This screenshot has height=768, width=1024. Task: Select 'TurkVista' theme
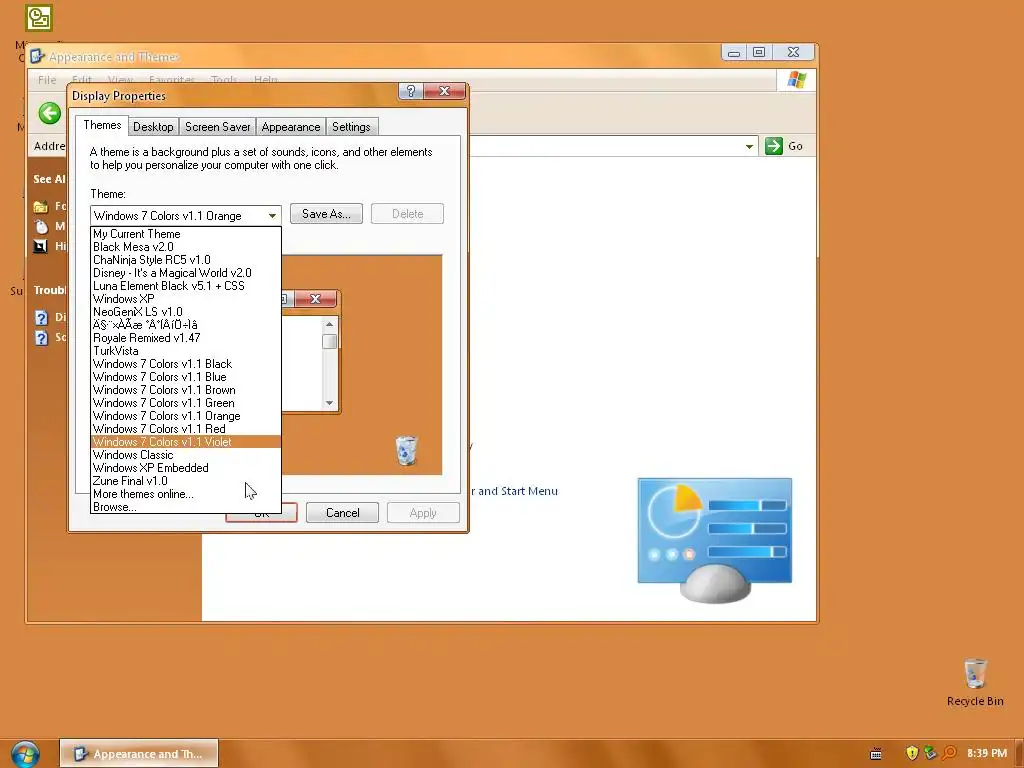pos(185,351)
